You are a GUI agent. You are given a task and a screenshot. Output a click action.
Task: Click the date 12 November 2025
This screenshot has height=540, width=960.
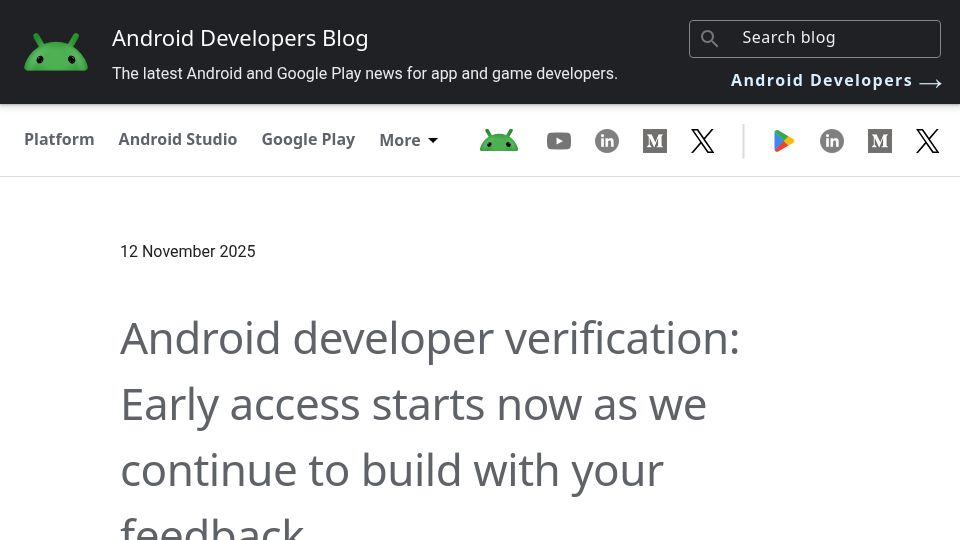188,252
